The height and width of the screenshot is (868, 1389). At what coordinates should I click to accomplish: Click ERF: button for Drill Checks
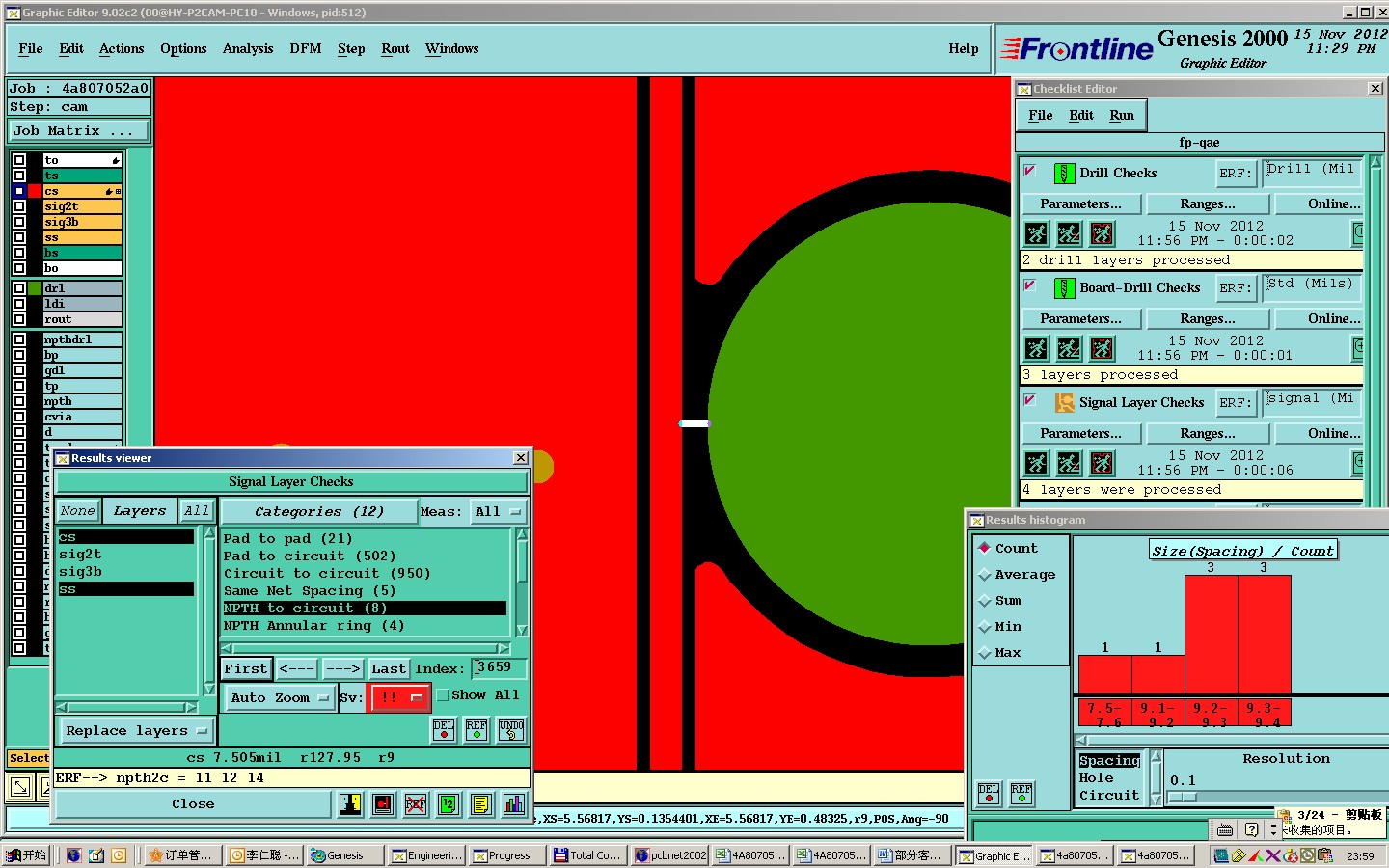click(x=1235, y=174)
